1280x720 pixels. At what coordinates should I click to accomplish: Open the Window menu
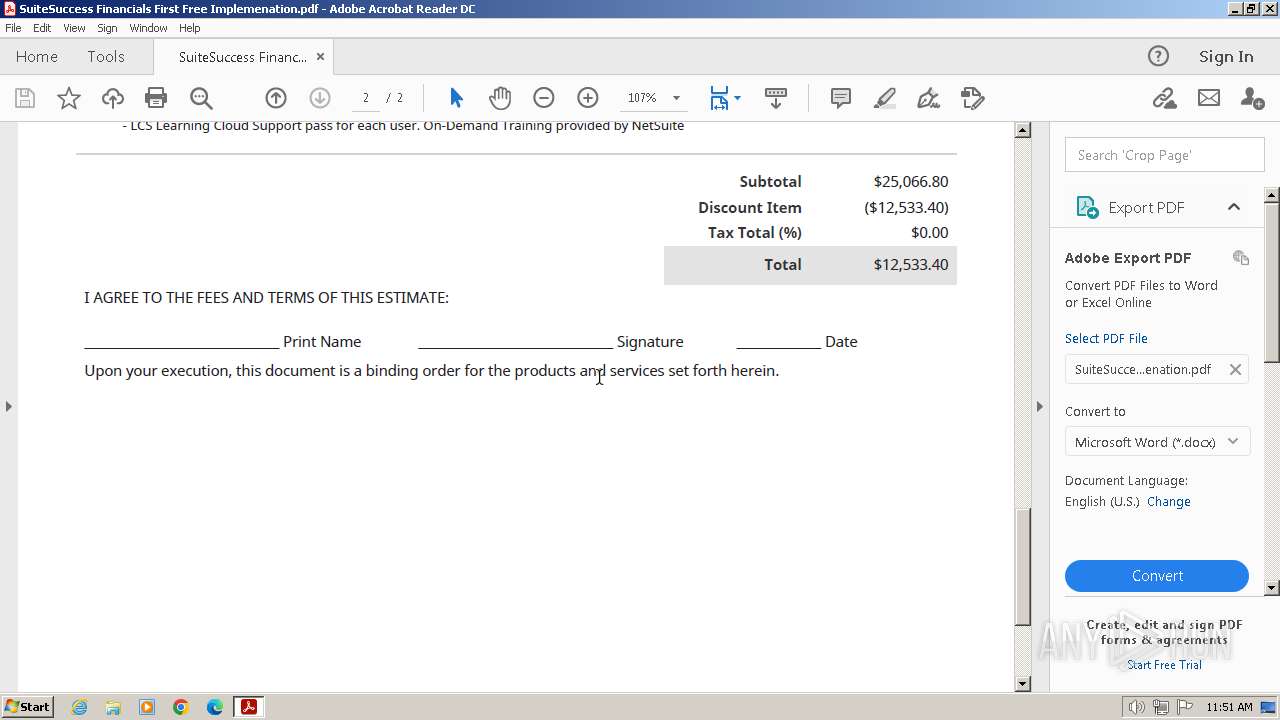pyautogui.click(x=148, y=28)
